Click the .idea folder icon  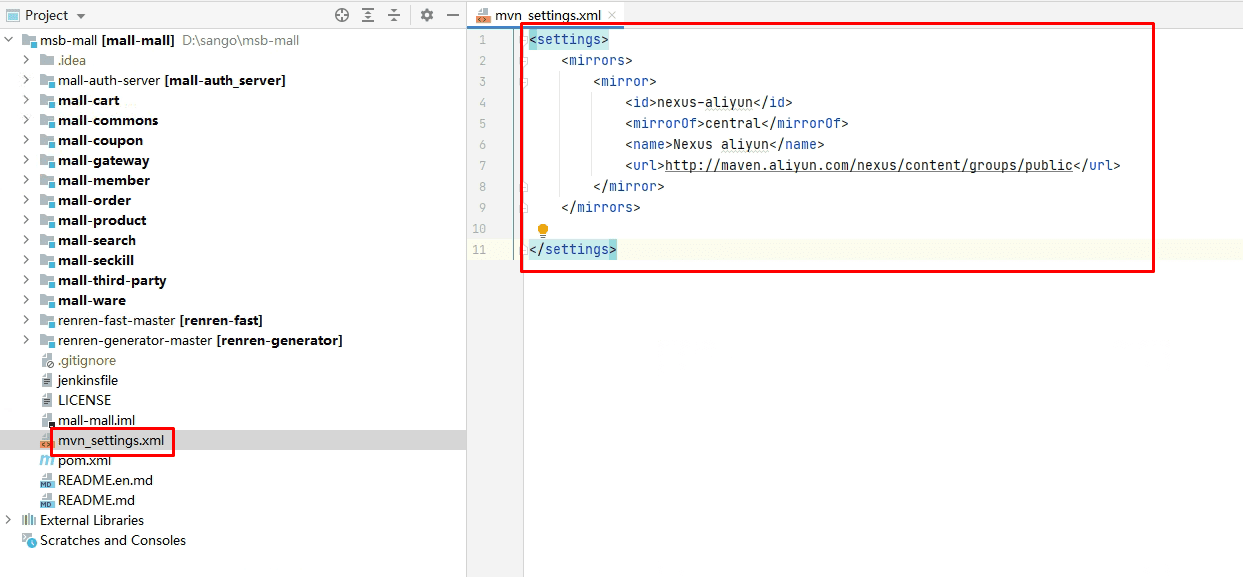(47, 60)
